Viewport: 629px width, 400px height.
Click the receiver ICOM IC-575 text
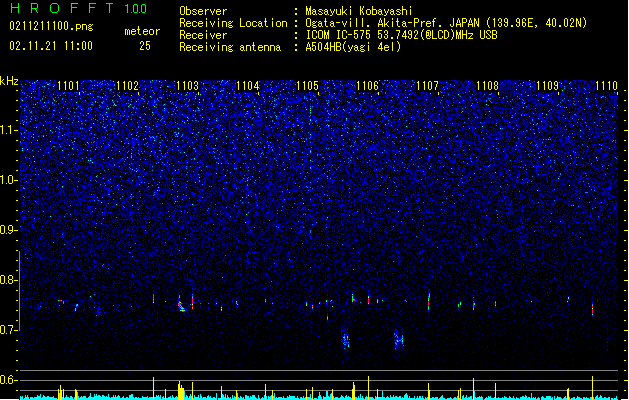339,35
